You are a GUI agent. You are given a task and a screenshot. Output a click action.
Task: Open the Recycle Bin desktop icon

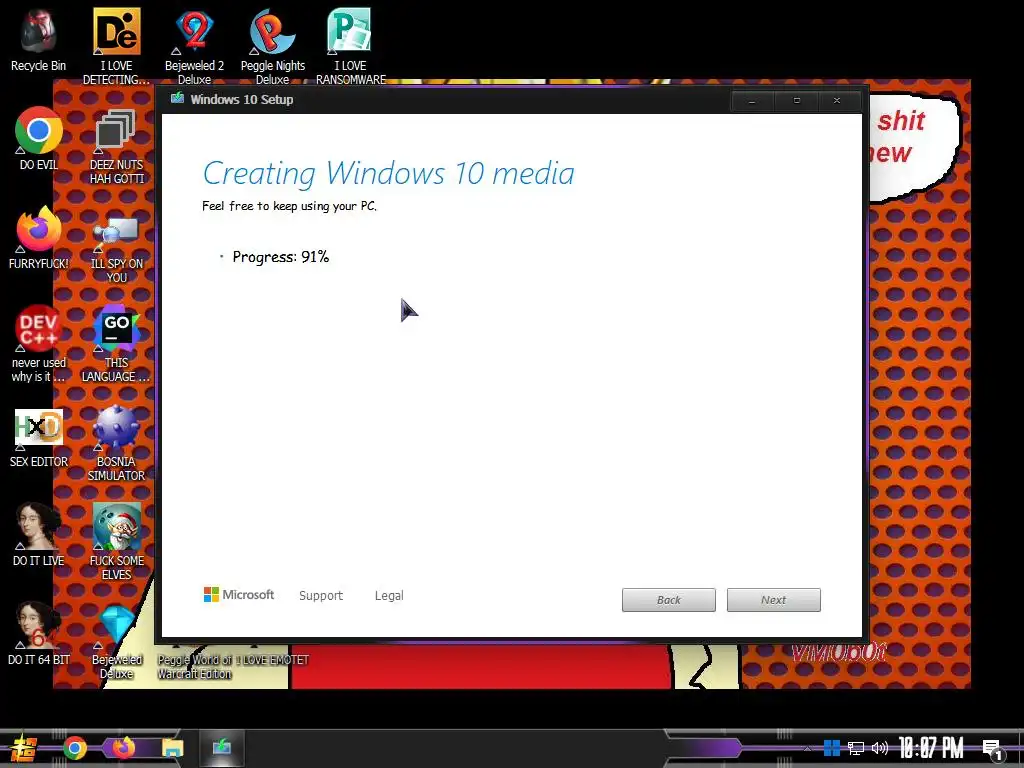[x=38, y=39]
